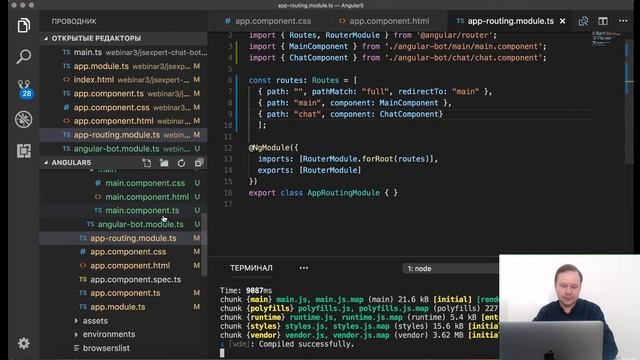Click the editor minimap preview
The image size is (640, 360).
tap(606, 39)
